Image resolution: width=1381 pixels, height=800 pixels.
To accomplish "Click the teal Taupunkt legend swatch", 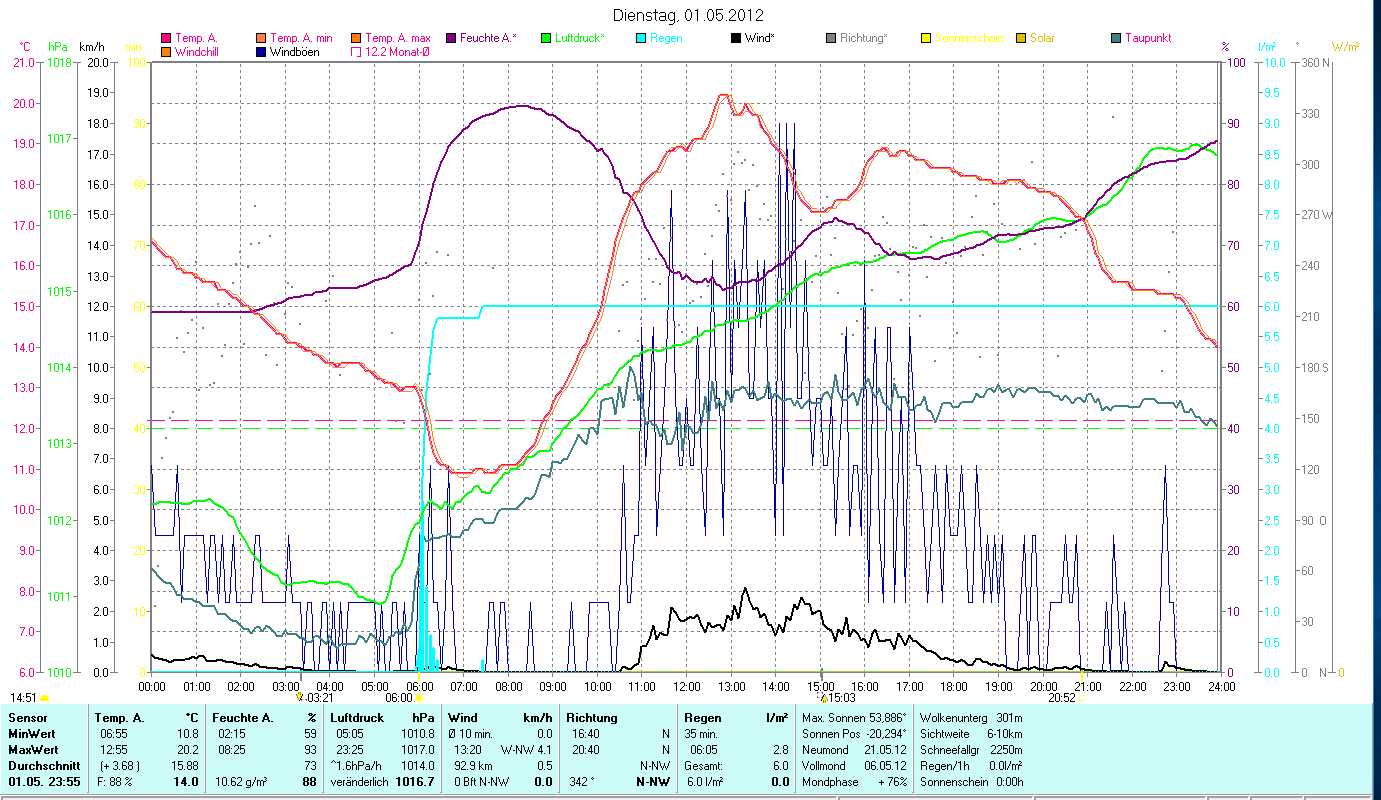I will (x=1116, y=38).
